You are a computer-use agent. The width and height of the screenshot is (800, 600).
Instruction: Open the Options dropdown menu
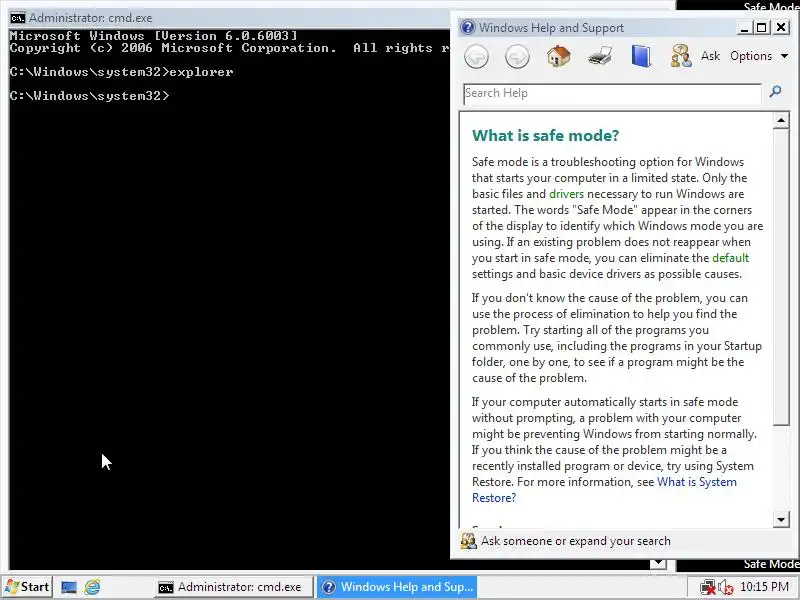(x=759, y=56)
